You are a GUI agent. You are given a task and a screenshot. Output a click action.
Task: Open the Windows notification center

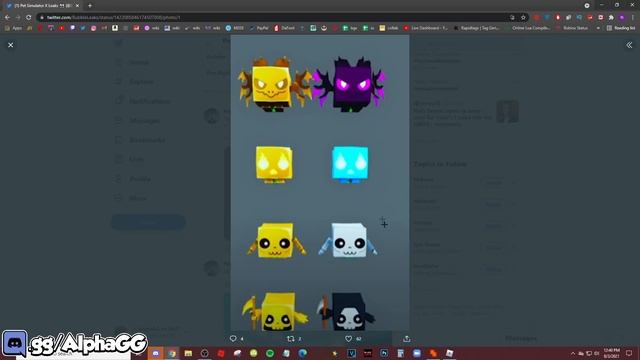pyautogui.click(x=629, y=353)
